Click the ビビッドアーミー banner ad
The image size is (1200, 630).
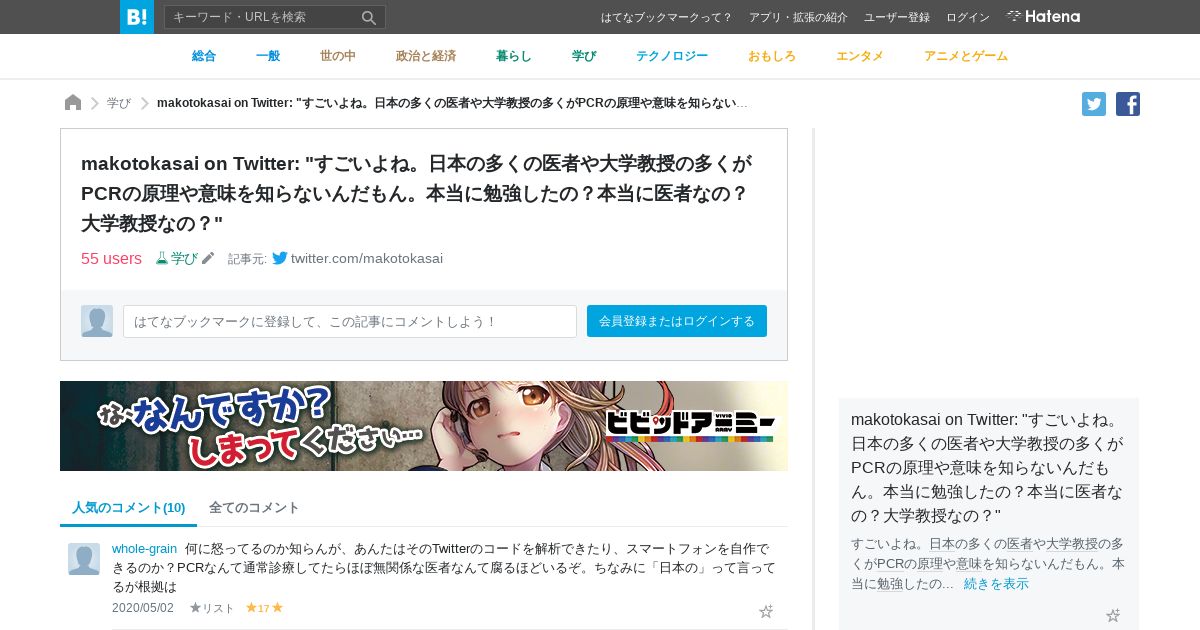coord(424,426)
